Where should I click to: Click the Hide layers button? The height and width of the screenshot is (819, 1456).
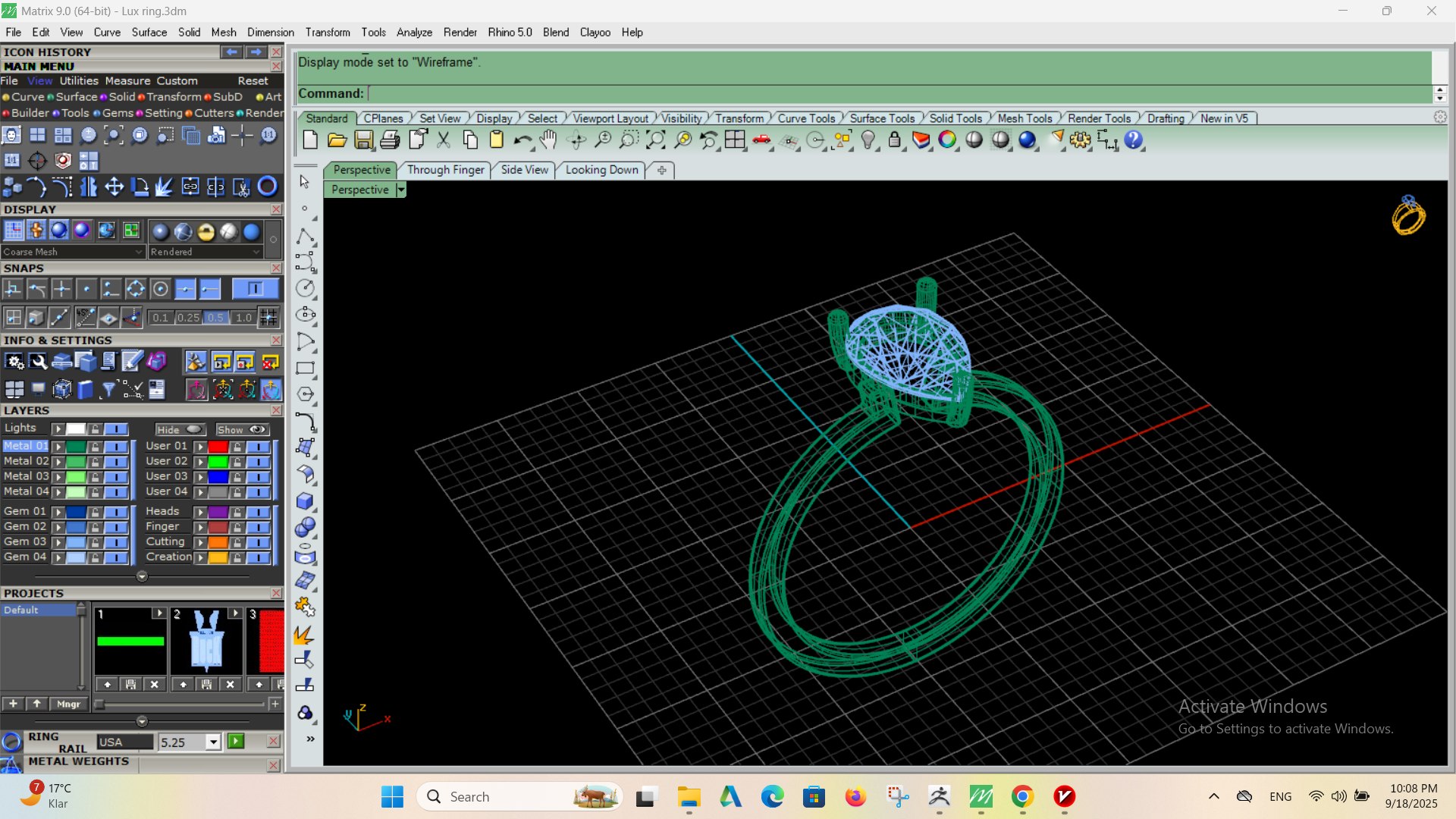tap(180, 429)
